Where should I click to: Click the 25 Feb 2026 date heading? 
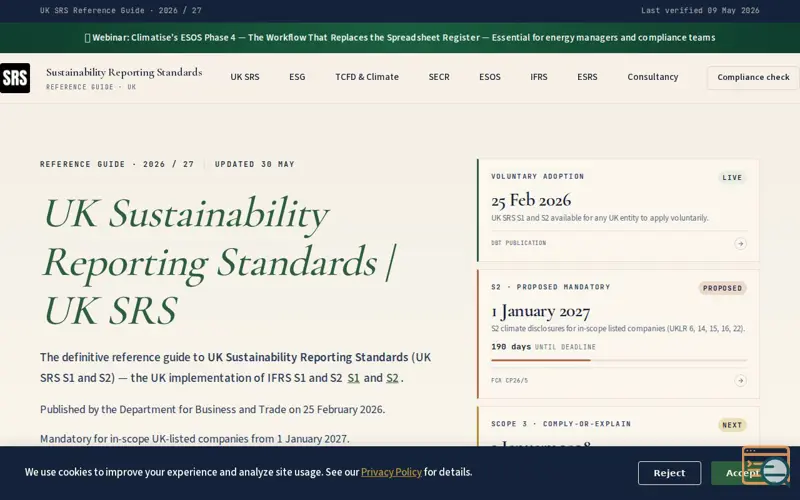tap(531, 200)
